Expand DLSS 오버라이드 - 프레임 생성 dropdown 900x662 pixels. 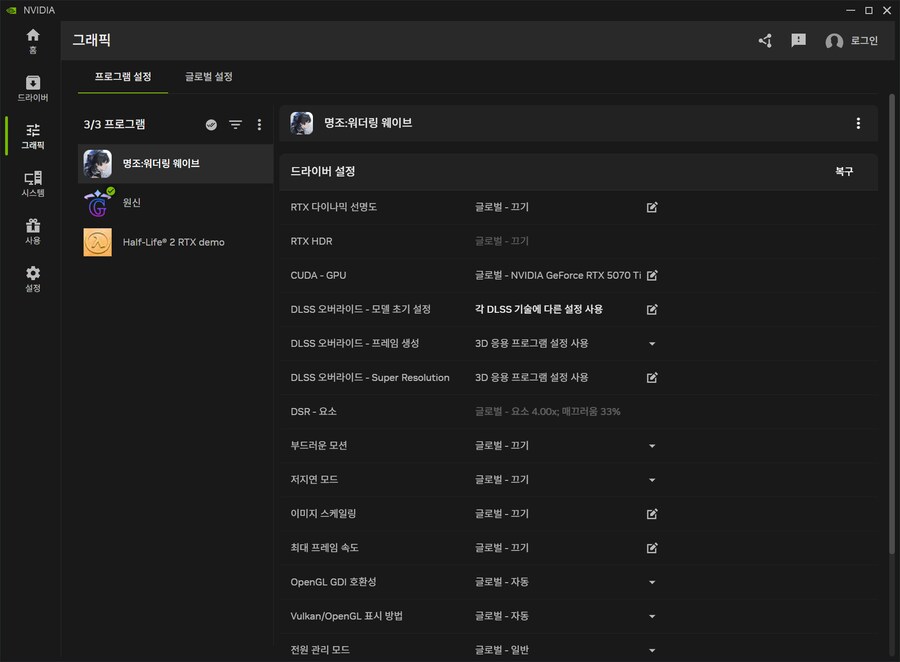[652, 343]
